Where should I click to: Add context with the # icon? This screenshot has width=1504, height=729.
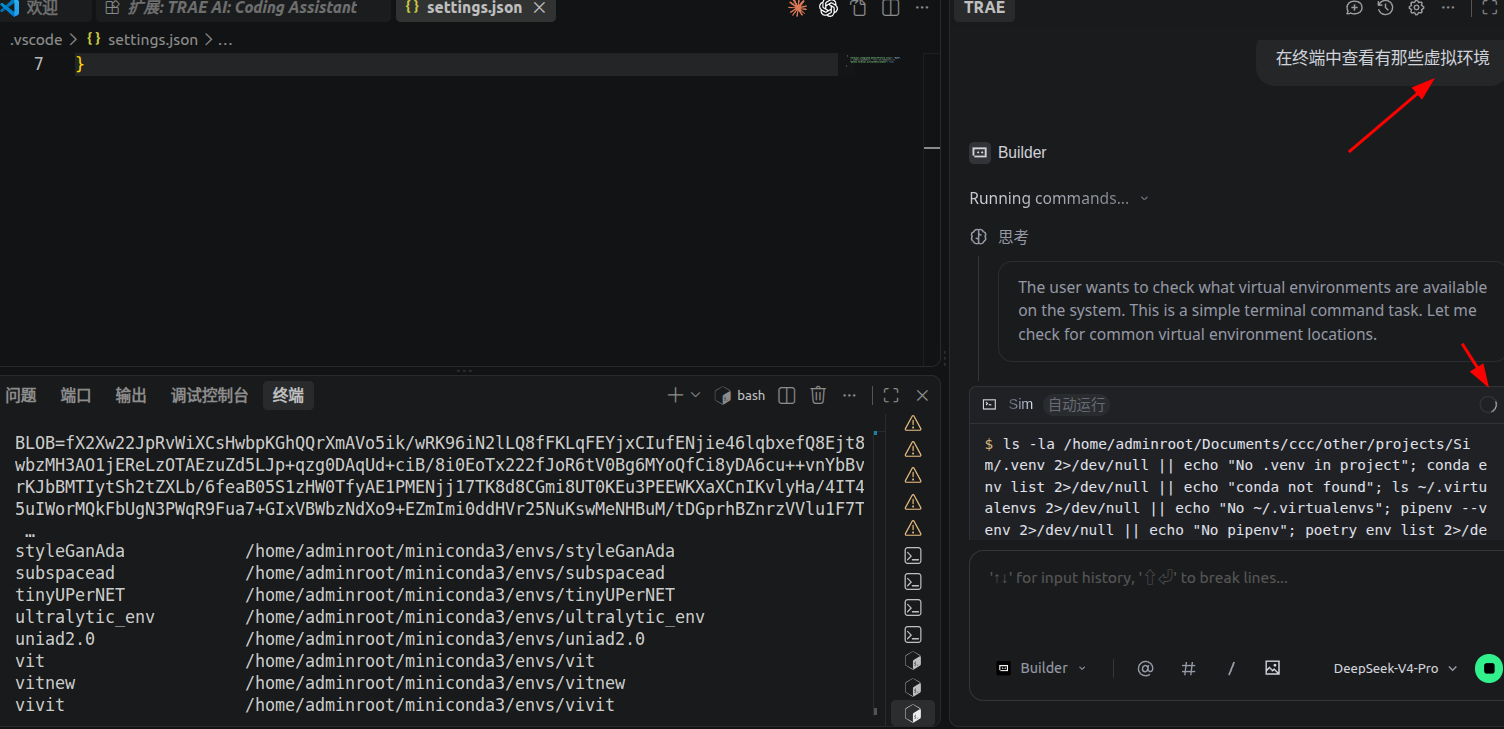coord(1188,668)
